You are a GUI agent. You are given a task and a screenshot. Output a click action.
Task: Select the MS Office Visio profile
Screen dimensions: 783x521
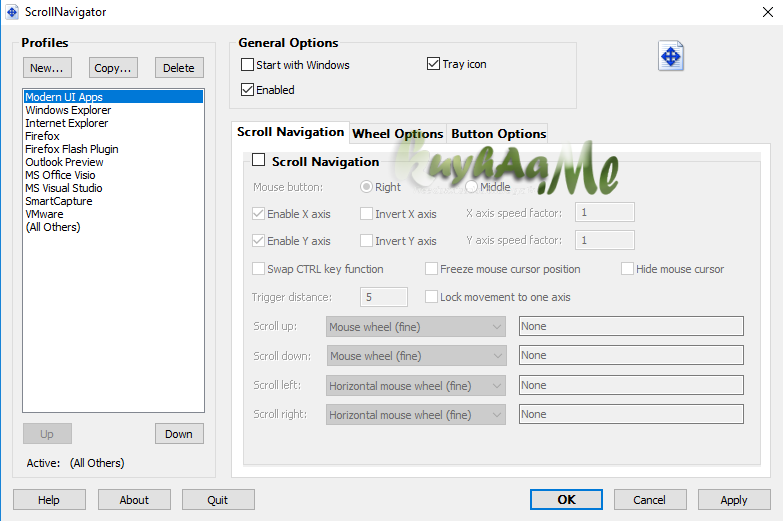click(113, 175)
